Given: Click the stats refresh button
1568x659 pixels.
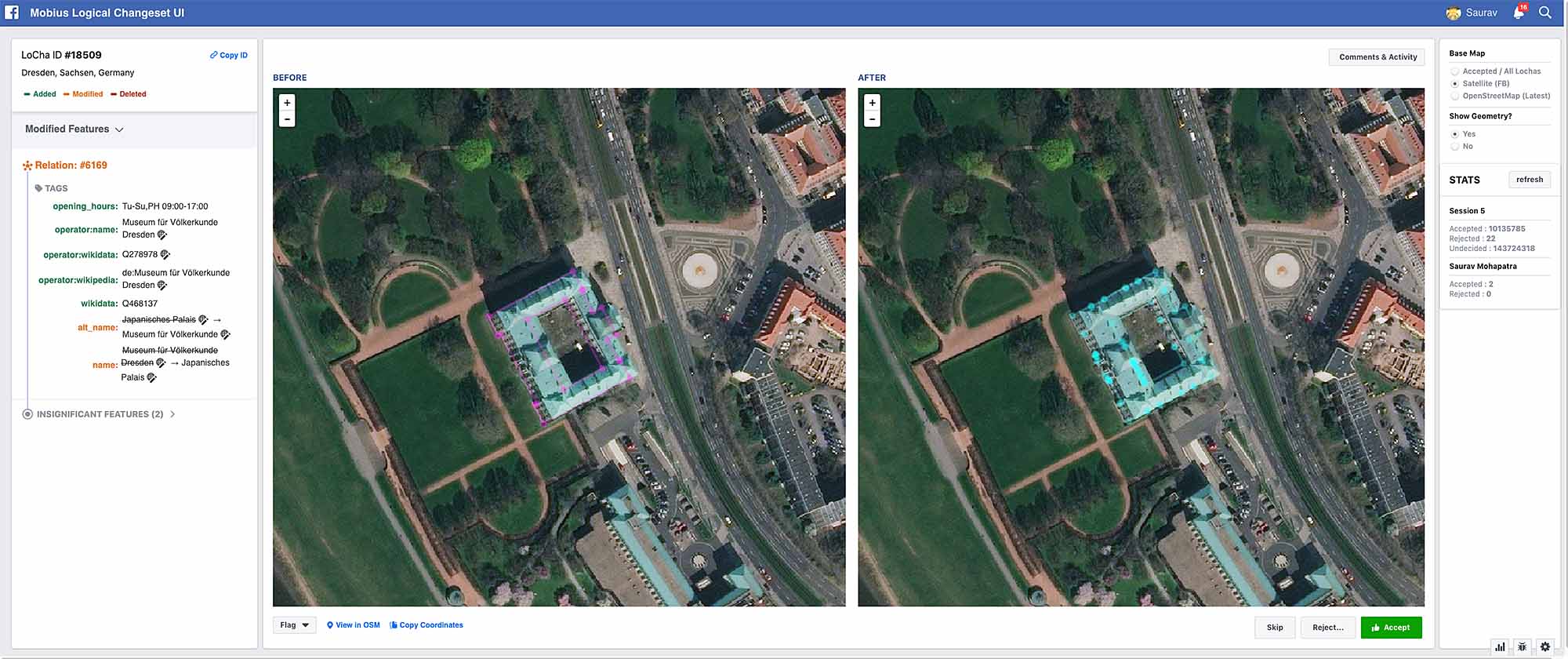Looking at the screenshot, I should pyautogui.click(x=1530, y=180).
